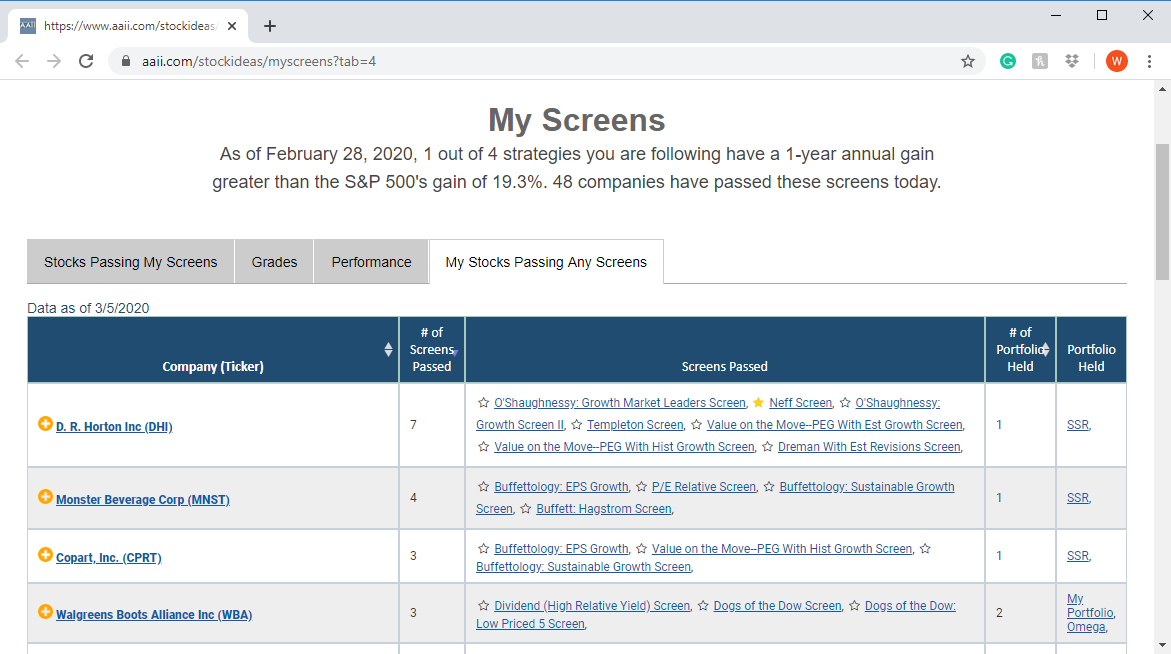
Task: Switch to the Grades tab
Action: 274,262
